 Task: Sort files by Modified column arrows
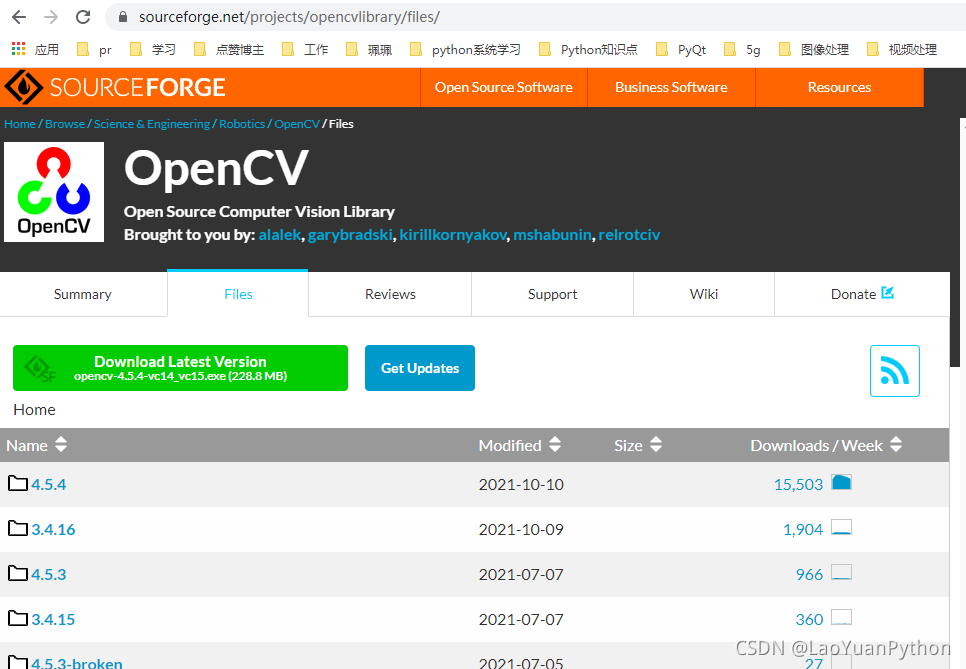(x=554, y=444)
